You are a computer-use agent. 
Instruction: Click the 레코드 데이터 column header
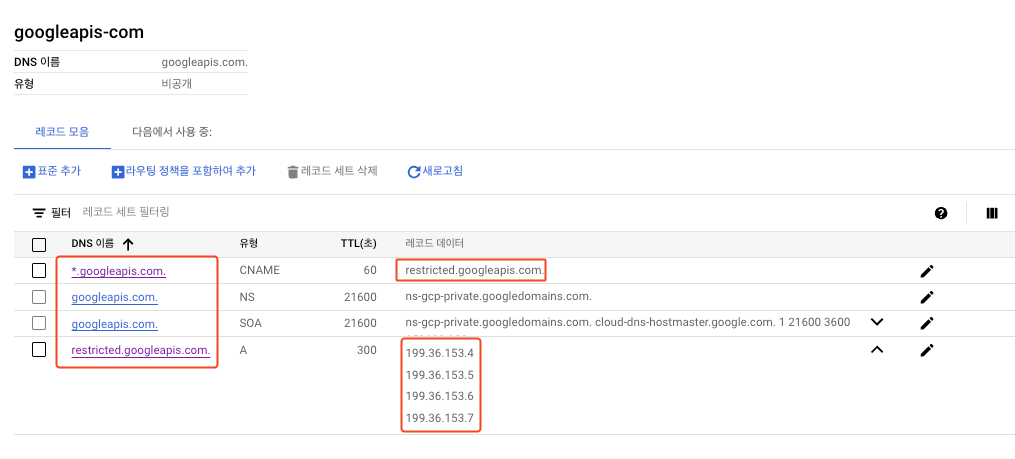pyautogui.click(x=434, y=243)
